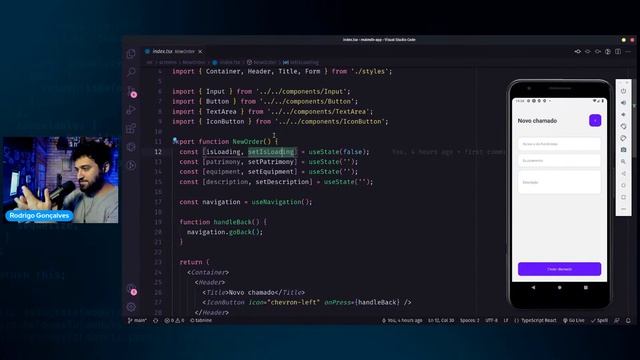Open the Search view in activity bar
The height and width of the screenshot is (360, 640).
(x=131, y=72)
